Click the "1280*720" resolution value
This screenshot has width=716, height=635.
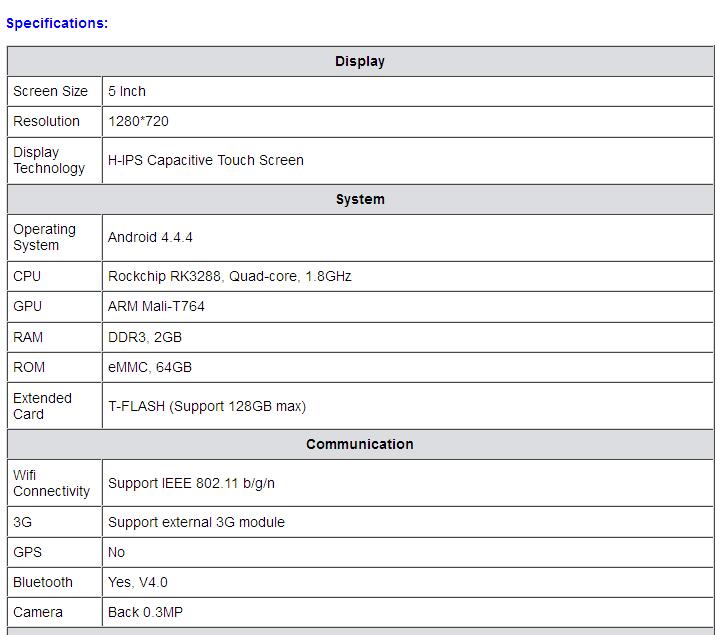click(138, 121)
